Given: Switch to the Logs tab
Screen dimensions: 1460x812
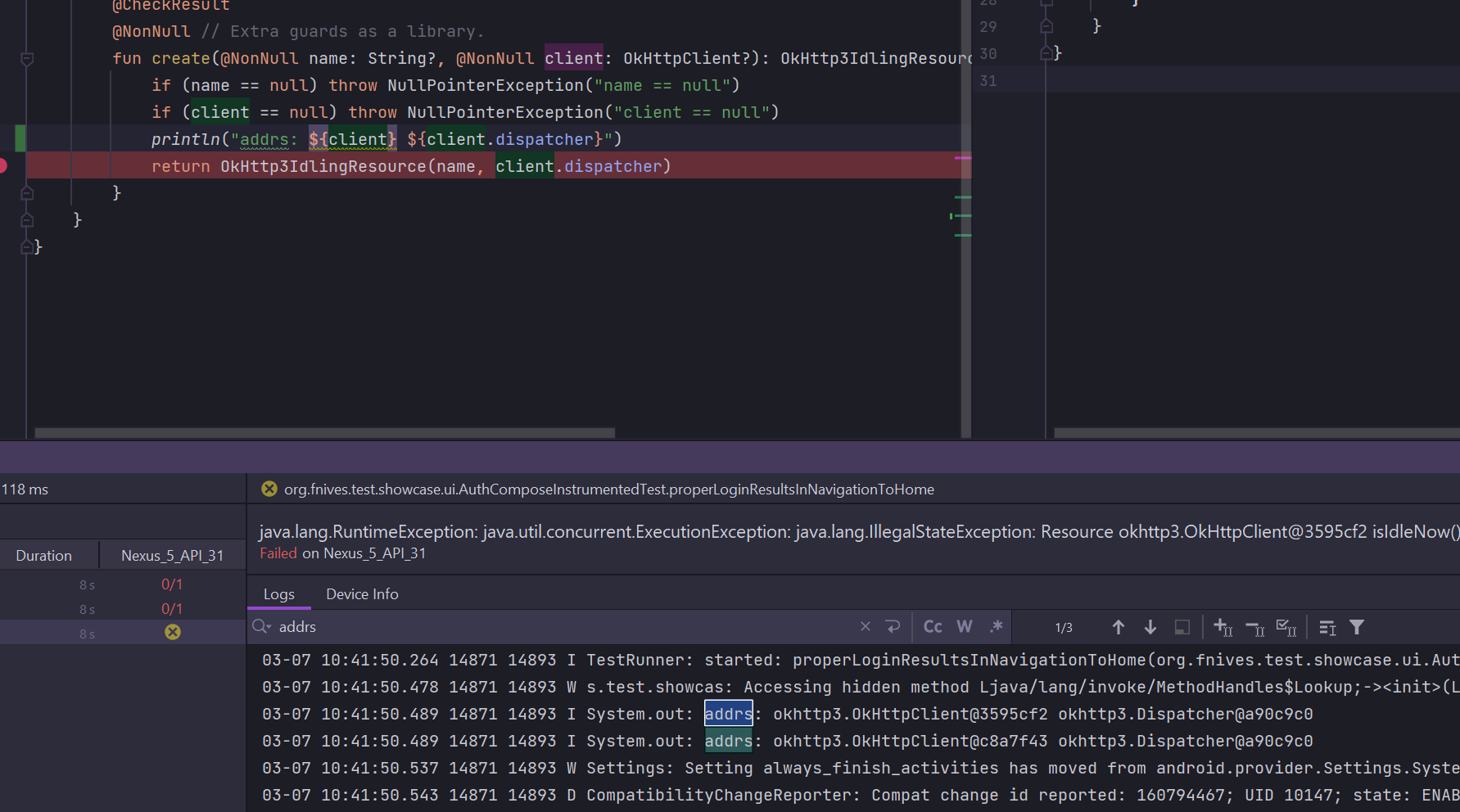Looking at the screenshot, I should [x=279, y=594].
